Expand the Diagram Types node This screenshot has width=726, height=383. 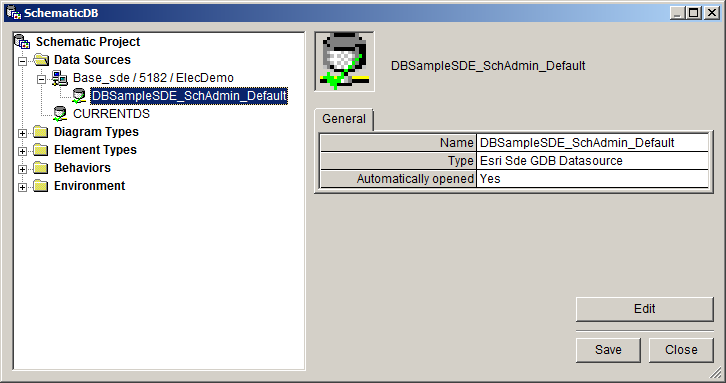click(x=22, y=133)
